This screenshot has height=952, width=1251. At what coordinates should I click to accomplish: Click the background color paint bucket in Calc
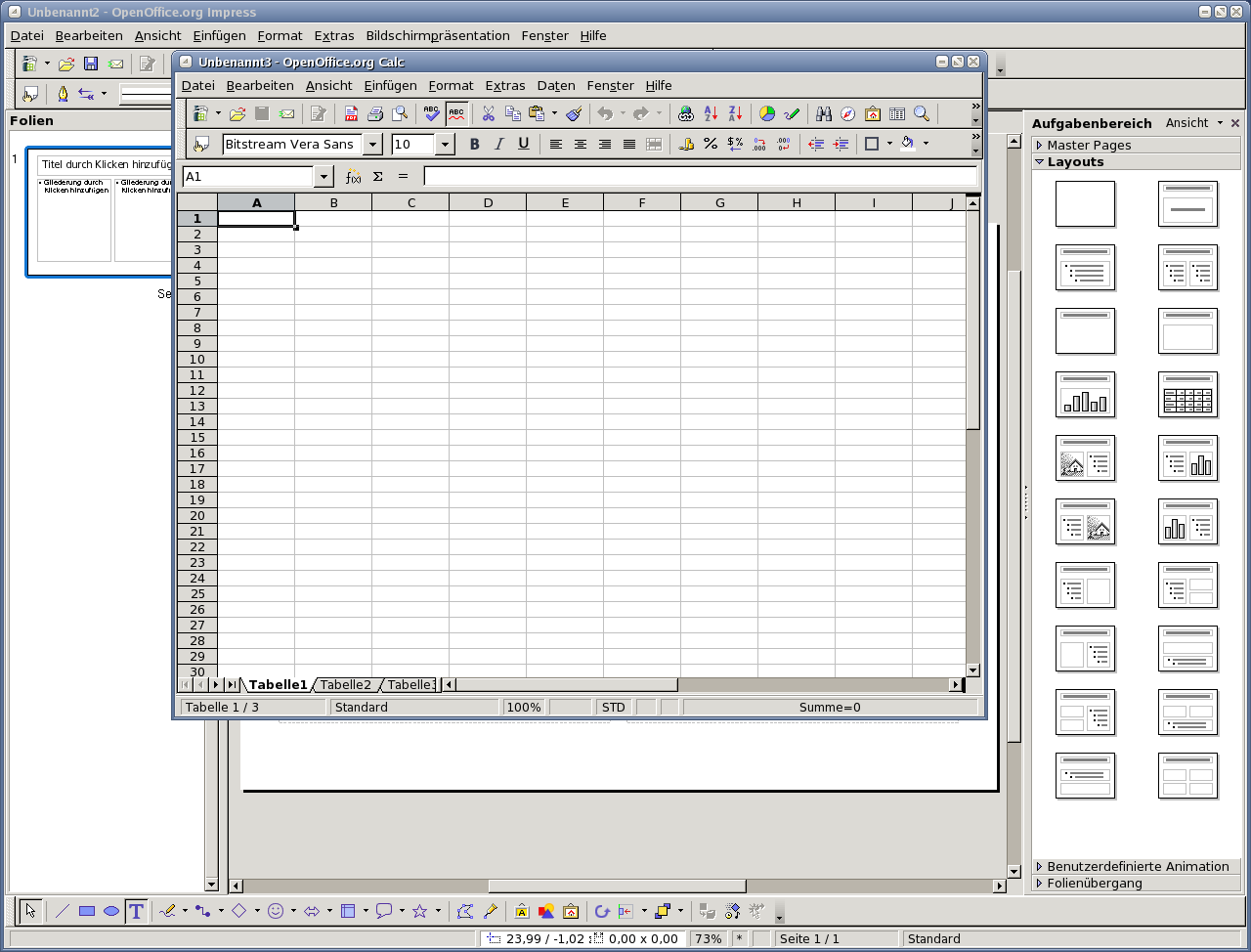(908, 144)
